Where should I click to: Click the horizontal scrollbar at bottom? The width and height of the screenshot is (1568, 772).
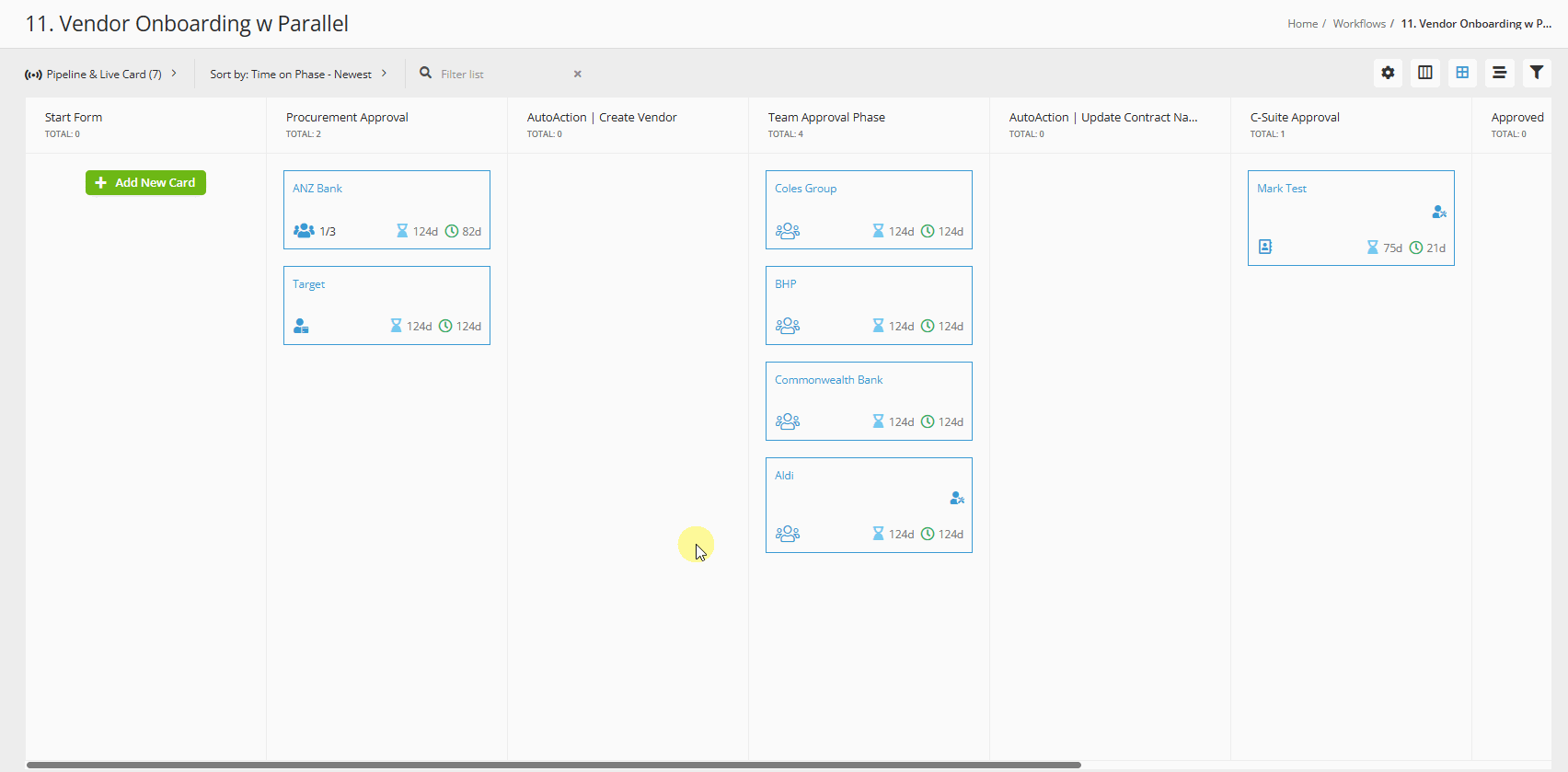(552, 765)
